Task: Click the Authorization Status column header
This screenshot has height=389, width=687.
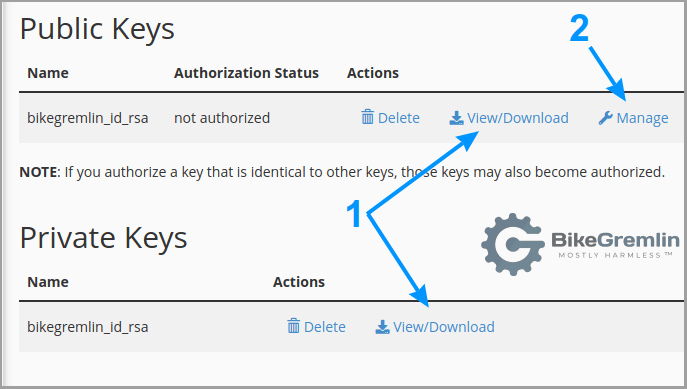Action: coord(246,73)
